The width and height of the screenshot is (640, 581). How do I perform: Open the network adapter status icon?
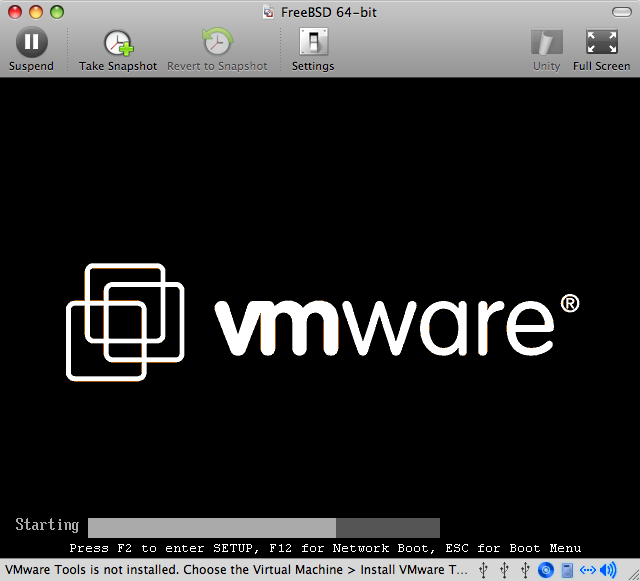(587, 570)
